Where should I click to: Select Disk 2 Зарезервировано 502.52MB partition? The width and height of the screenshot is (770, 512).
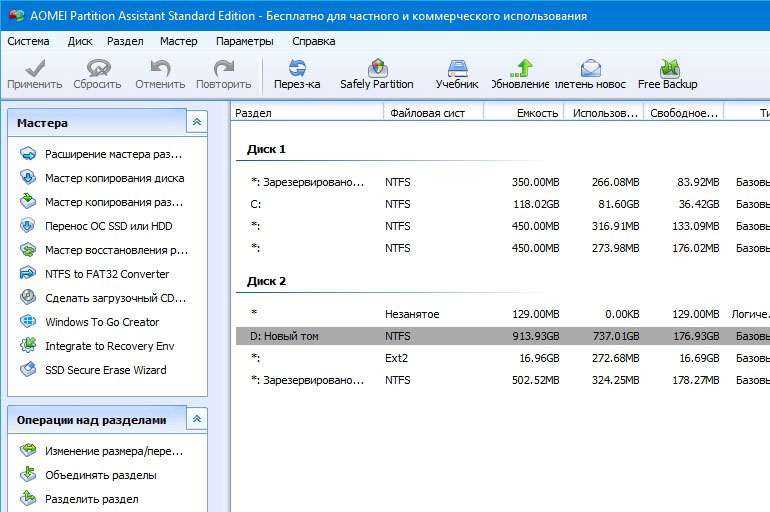[503, 380]
